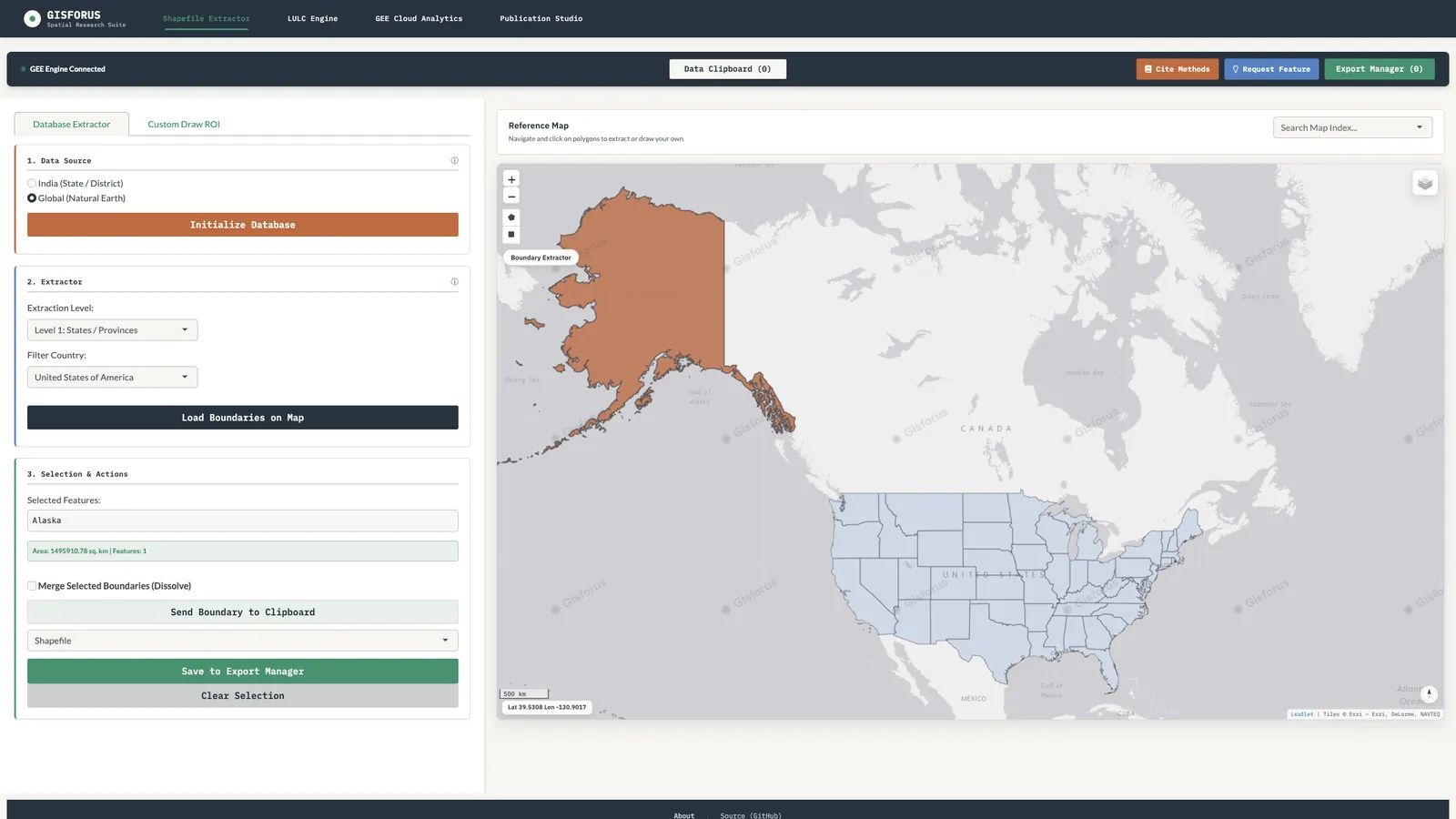Click the area and features summary text

[x=89, y=551]
